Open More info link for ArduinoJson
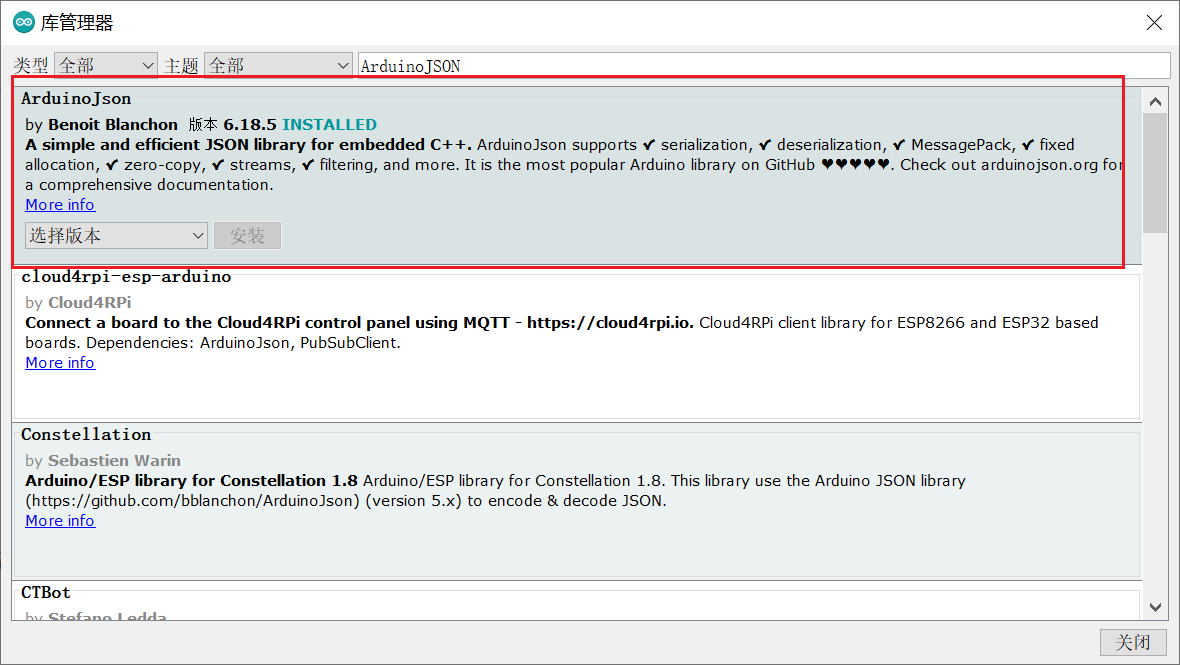1180x665 pixels. [60, 205]
